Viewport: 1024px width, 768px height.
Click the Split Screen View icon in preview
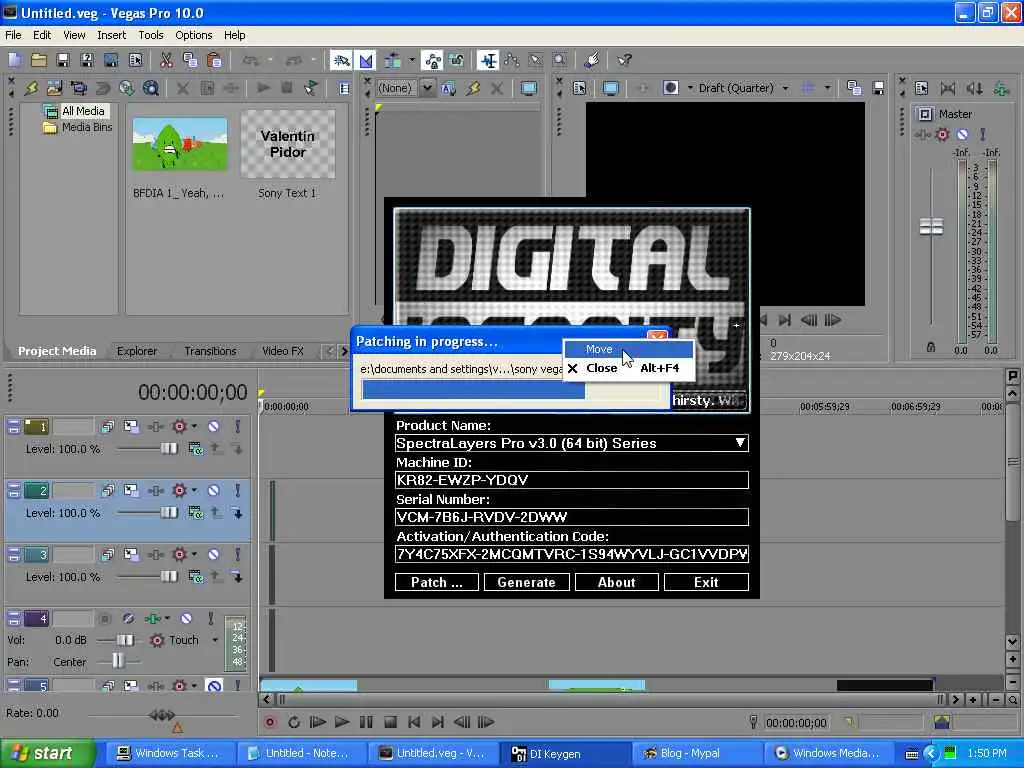(670, 88)
